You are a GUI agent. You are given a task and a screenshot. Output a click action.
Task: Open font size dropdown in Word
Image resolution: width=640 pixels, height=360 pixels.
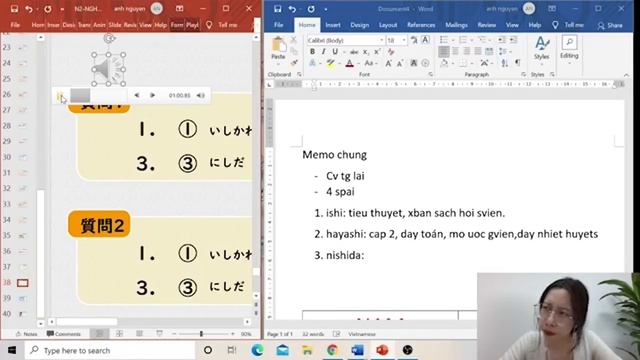coord(404,40)
